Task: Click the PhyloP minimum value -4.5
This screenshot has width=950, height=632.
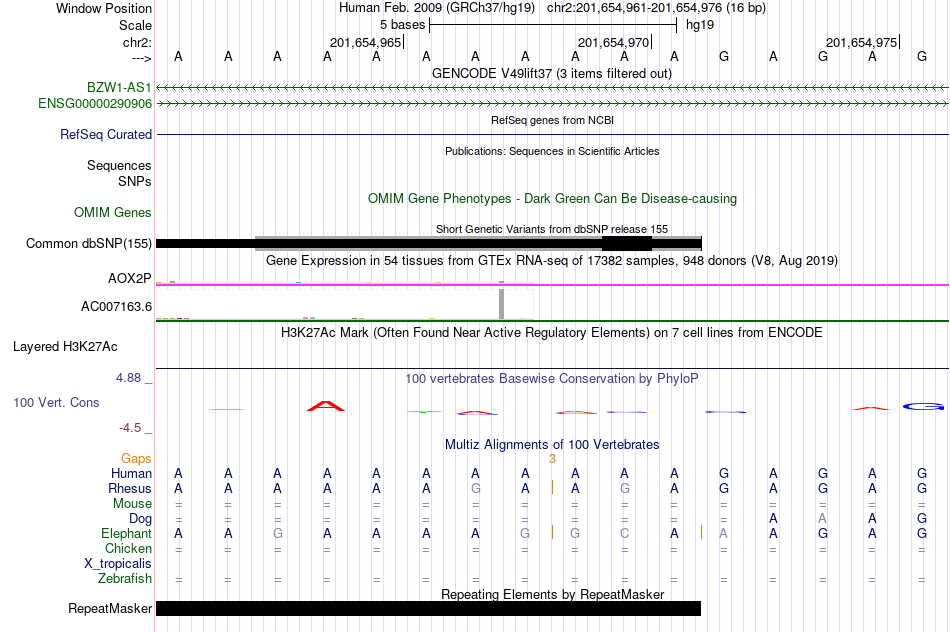Action: coord(130,428)
